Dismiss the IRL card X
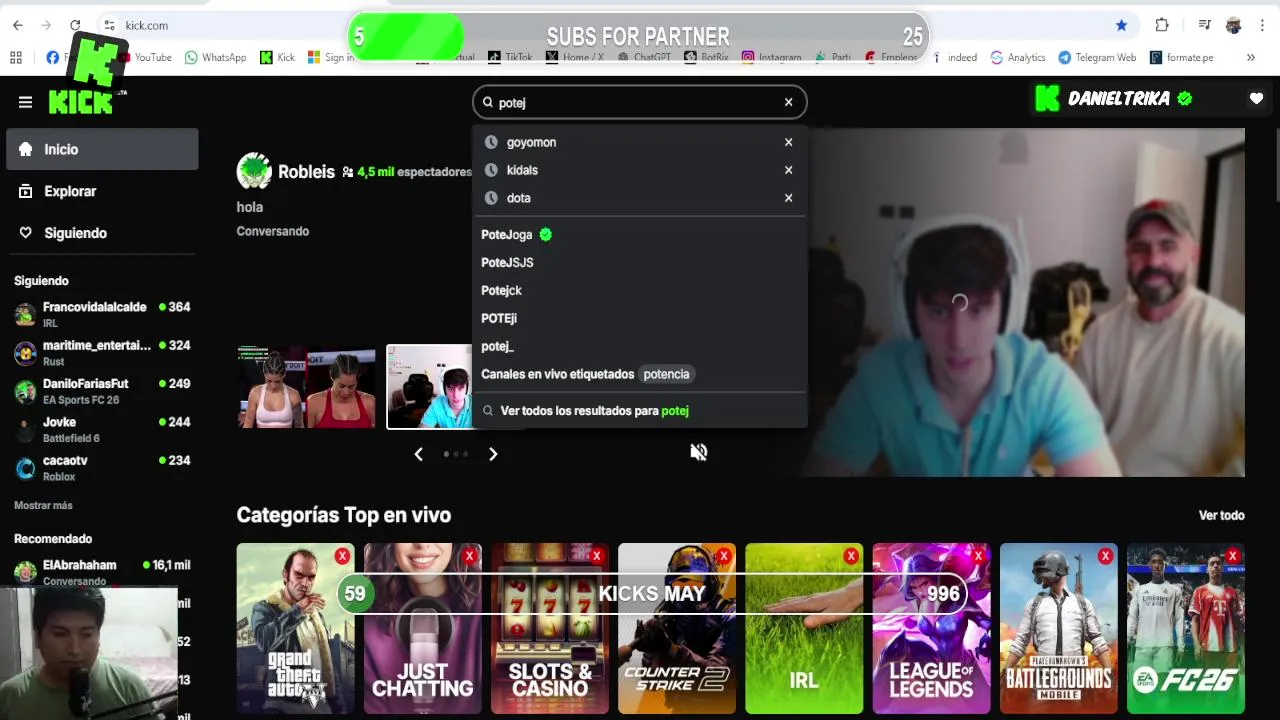The width and height of the screenshot is (1280, 720). click(x=851, y=556)
